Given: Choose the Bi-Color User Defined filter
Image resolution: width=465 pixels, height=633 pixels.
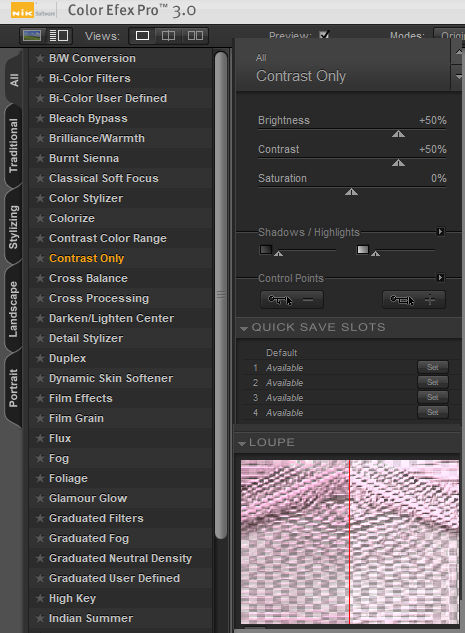Looking at the screenshot, I should click(x=108, y=98).
